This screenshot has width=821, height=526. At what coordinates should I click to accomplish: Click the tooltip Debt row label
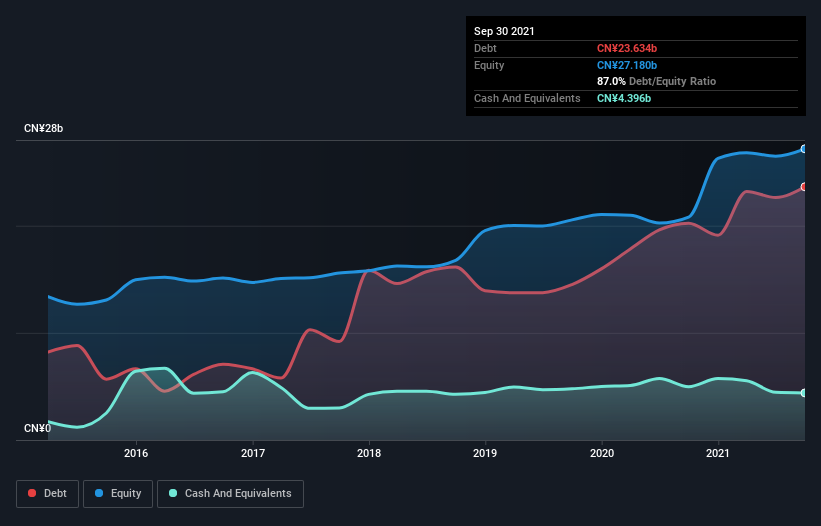tap(485, 48)
